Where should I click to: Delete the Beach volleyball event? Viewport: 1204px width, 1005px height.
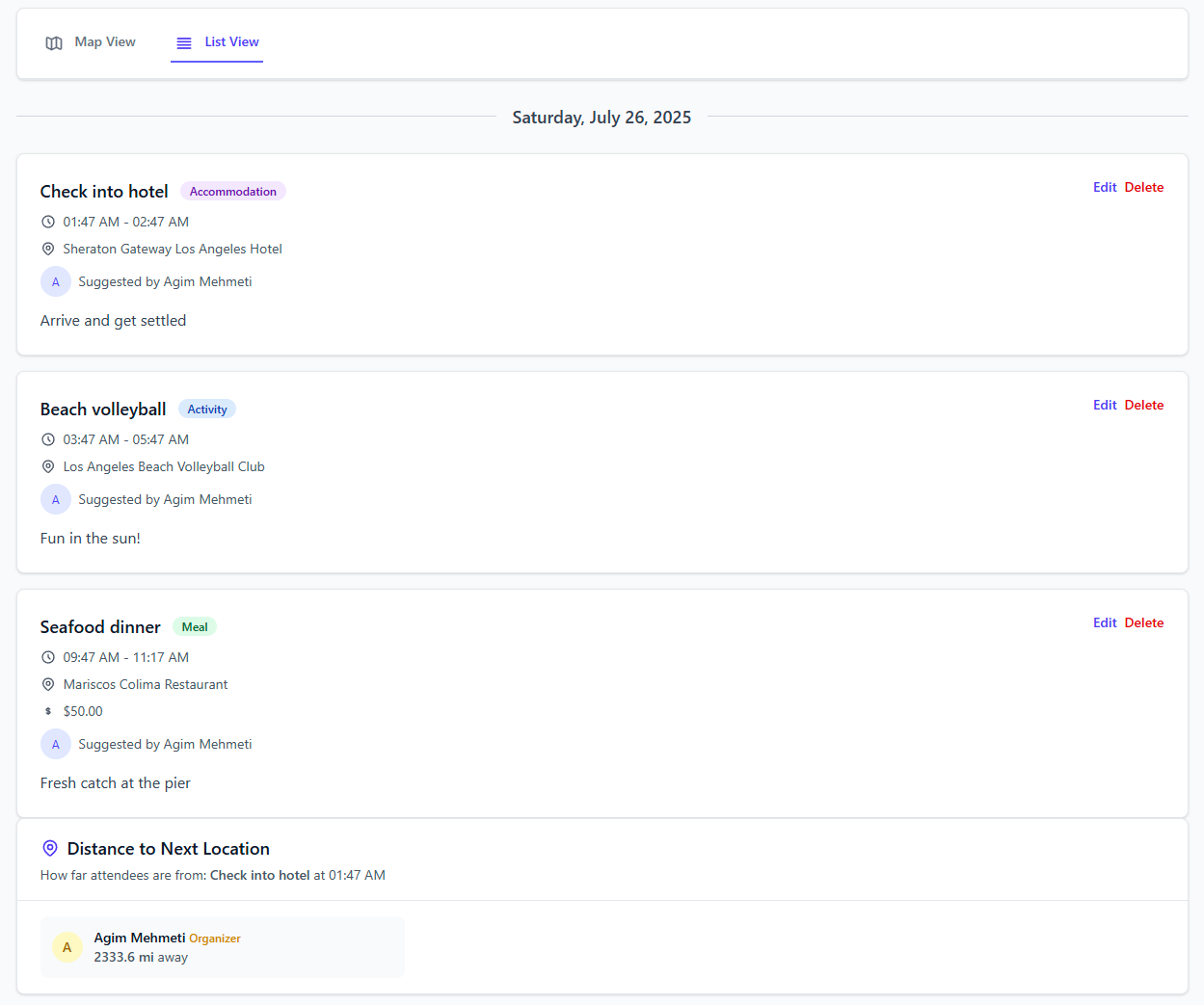coord(1144,405)
